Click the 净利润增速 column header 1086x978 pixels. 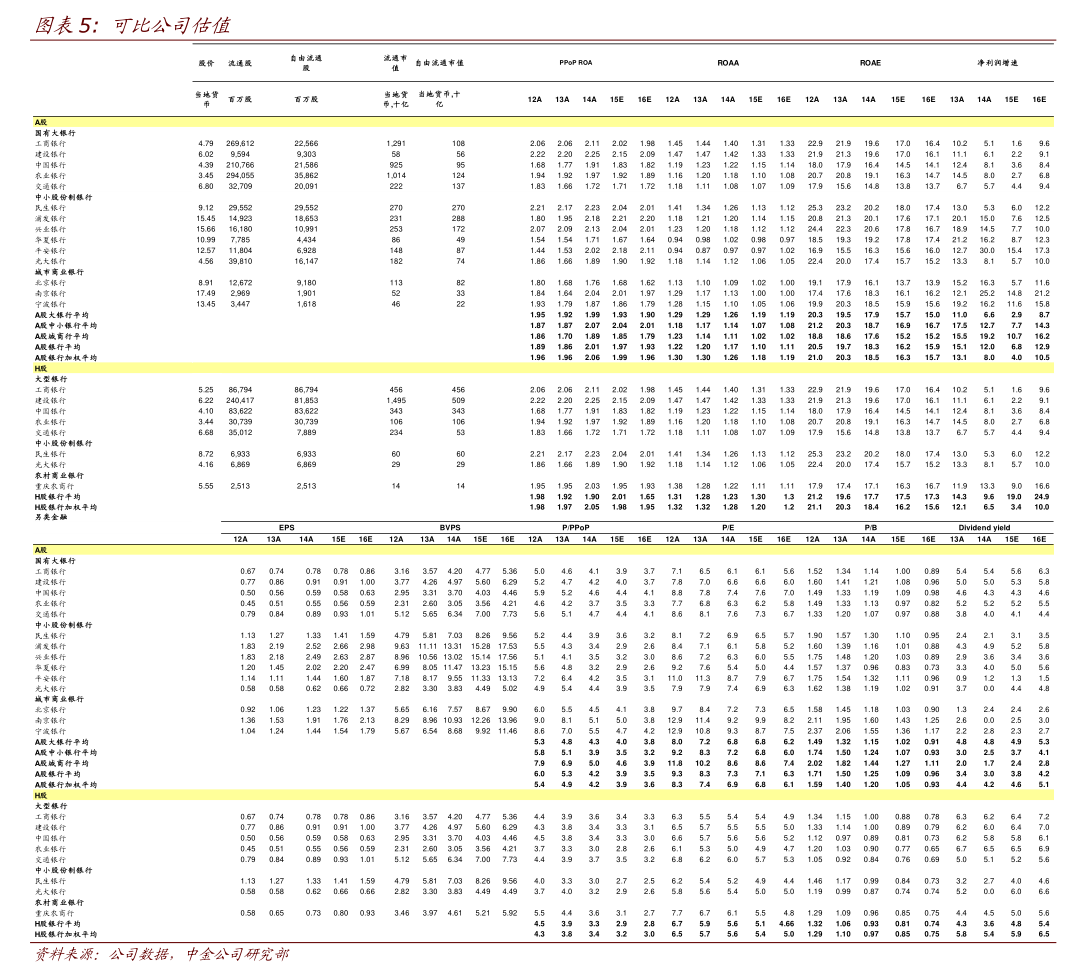(x=997, y=63)
